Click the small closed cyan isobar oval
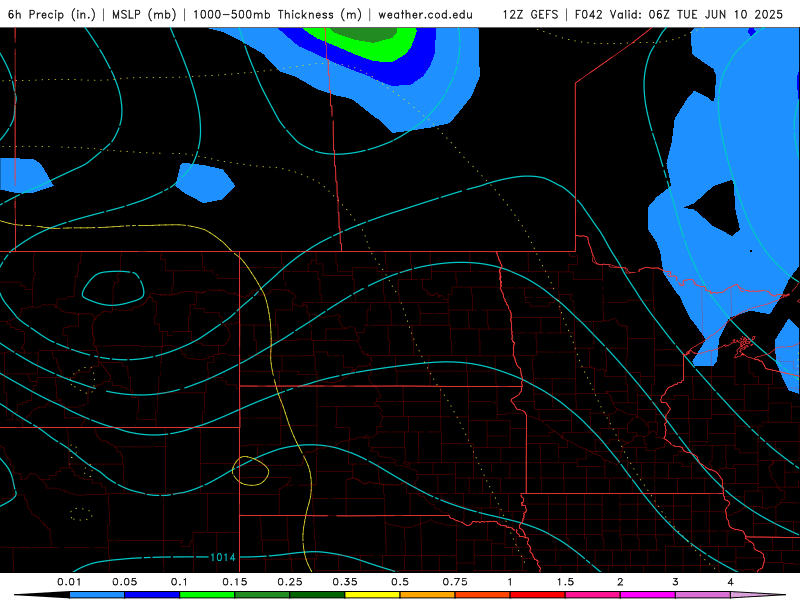The width and height of the screenshot is (800, 600). point(113,288)
